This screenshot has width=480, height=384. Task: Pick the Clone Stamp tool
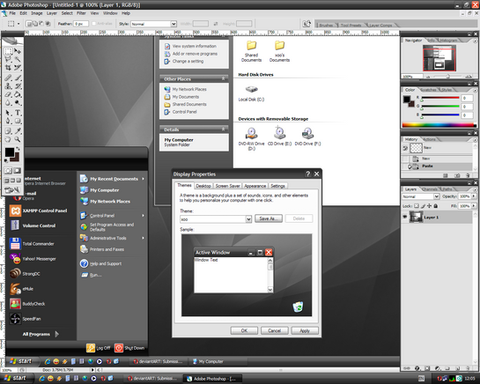tap(8, 86)
